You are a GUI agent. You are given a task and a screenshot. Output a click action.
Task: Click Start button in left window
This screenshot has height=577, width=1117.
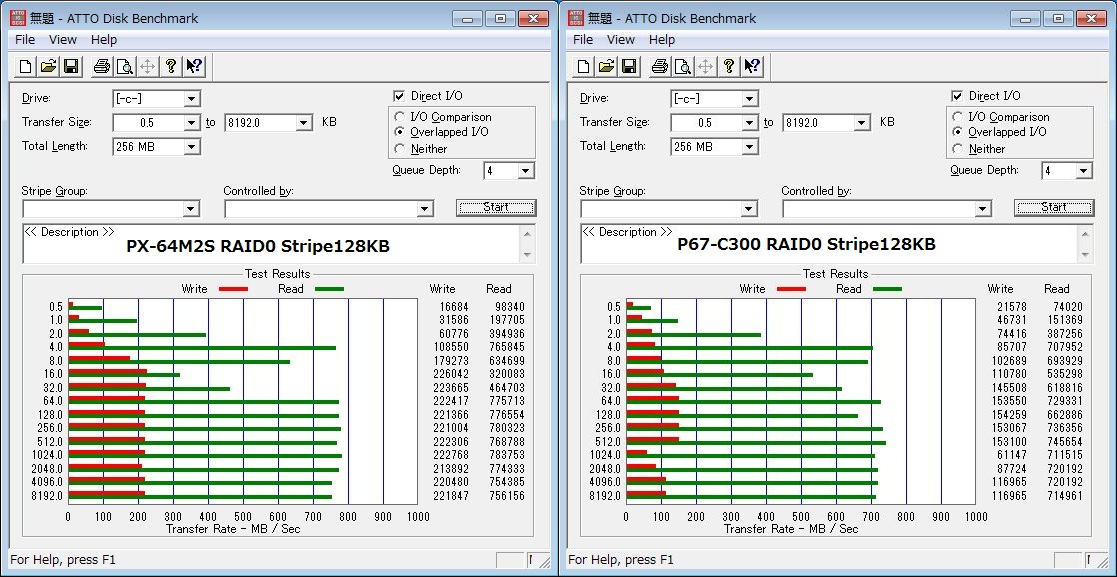coord(496,207)
